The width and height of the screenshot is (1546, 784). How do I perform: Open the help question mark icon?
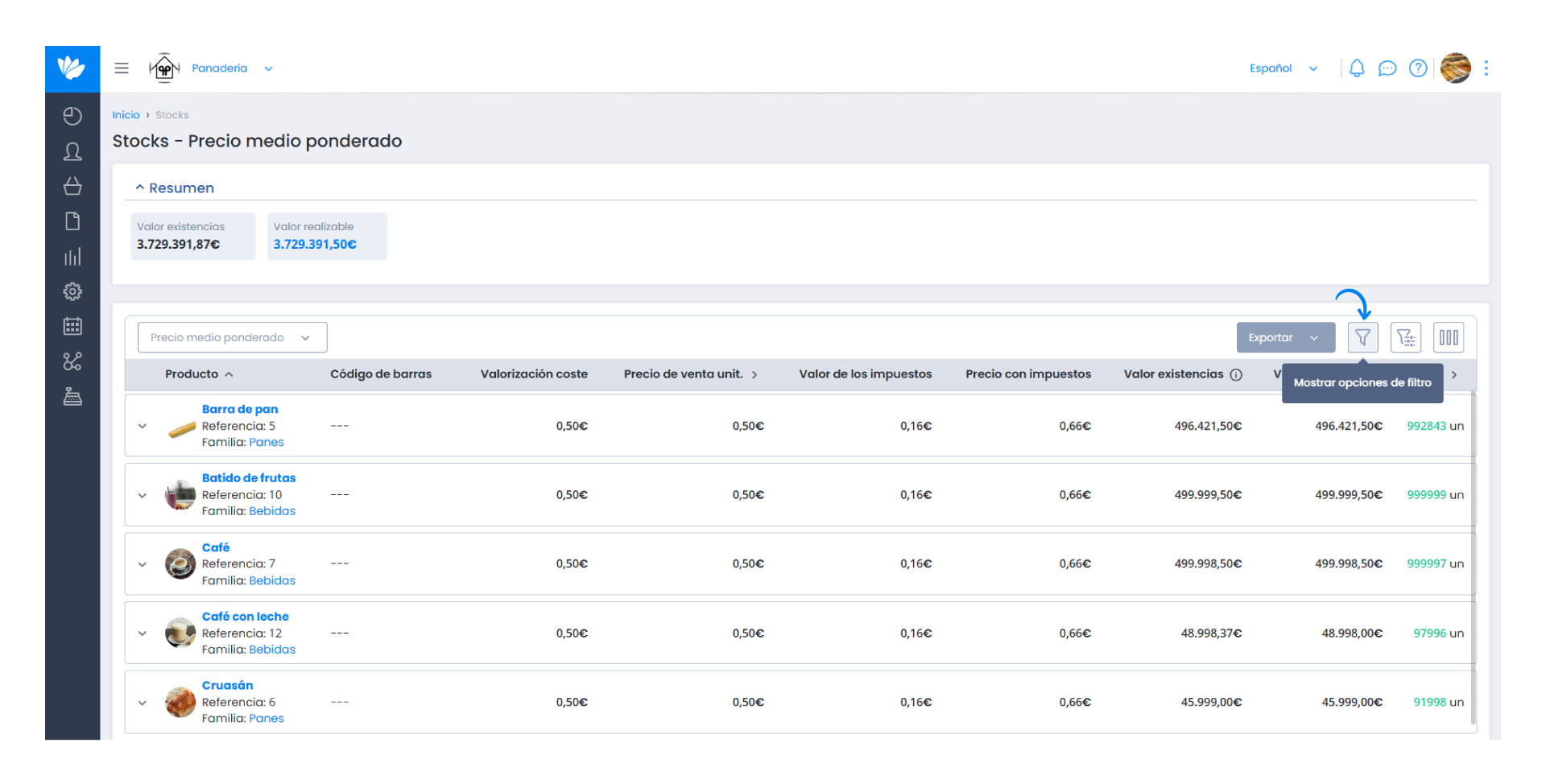pyautogui.click(x=1418, y=68)
